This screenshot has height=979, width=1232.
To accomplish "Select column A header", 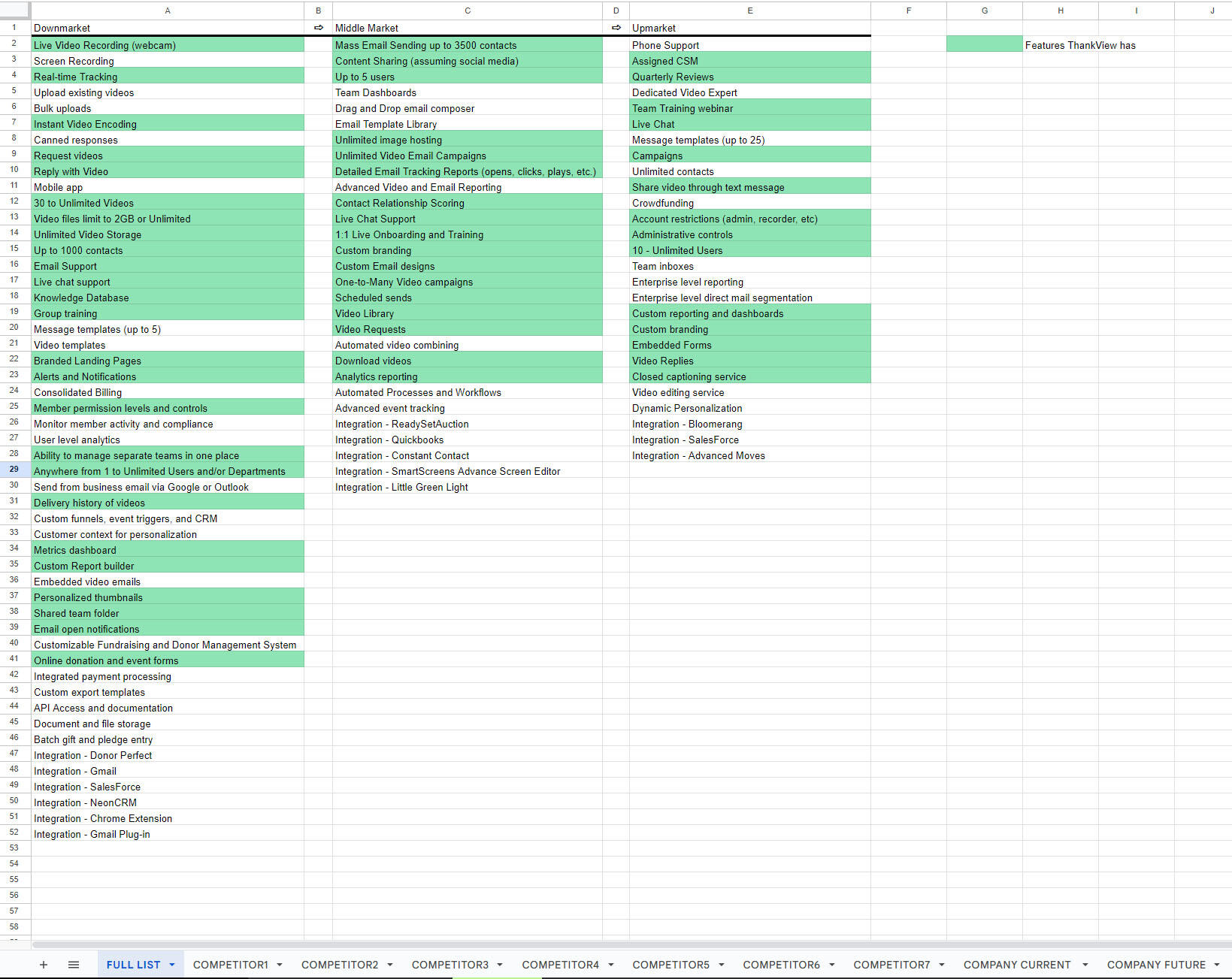I will point(168,11).
